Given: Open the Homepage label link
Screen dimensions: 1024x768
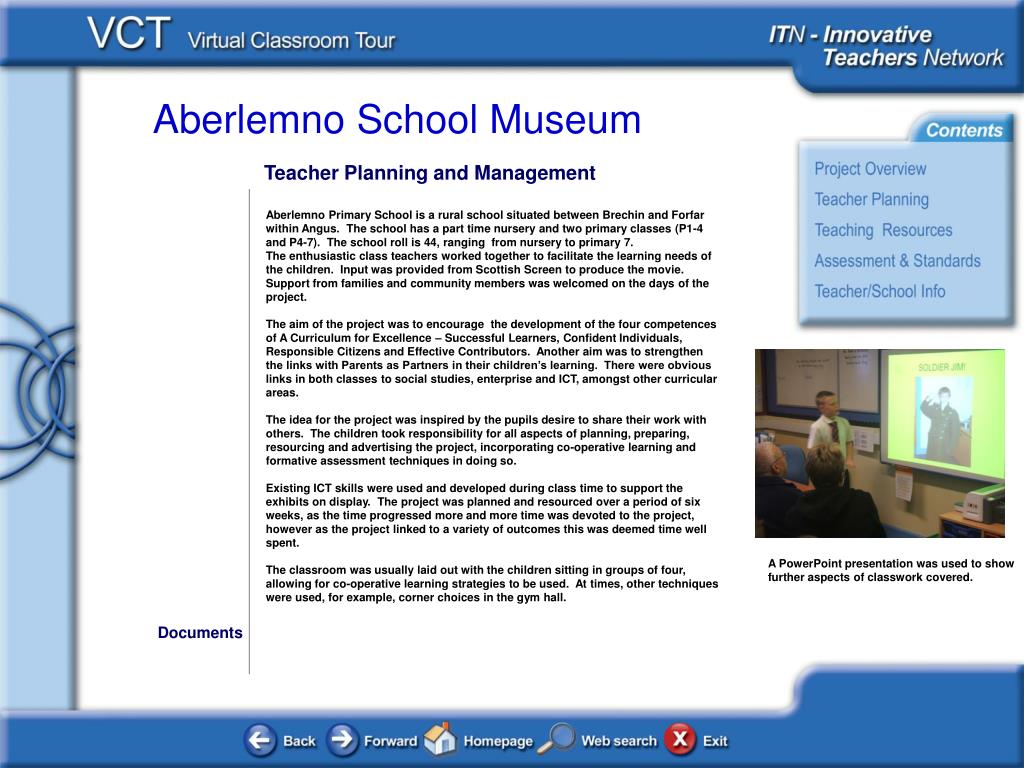Looking at the screenshot, I should [x=498, y=742].
